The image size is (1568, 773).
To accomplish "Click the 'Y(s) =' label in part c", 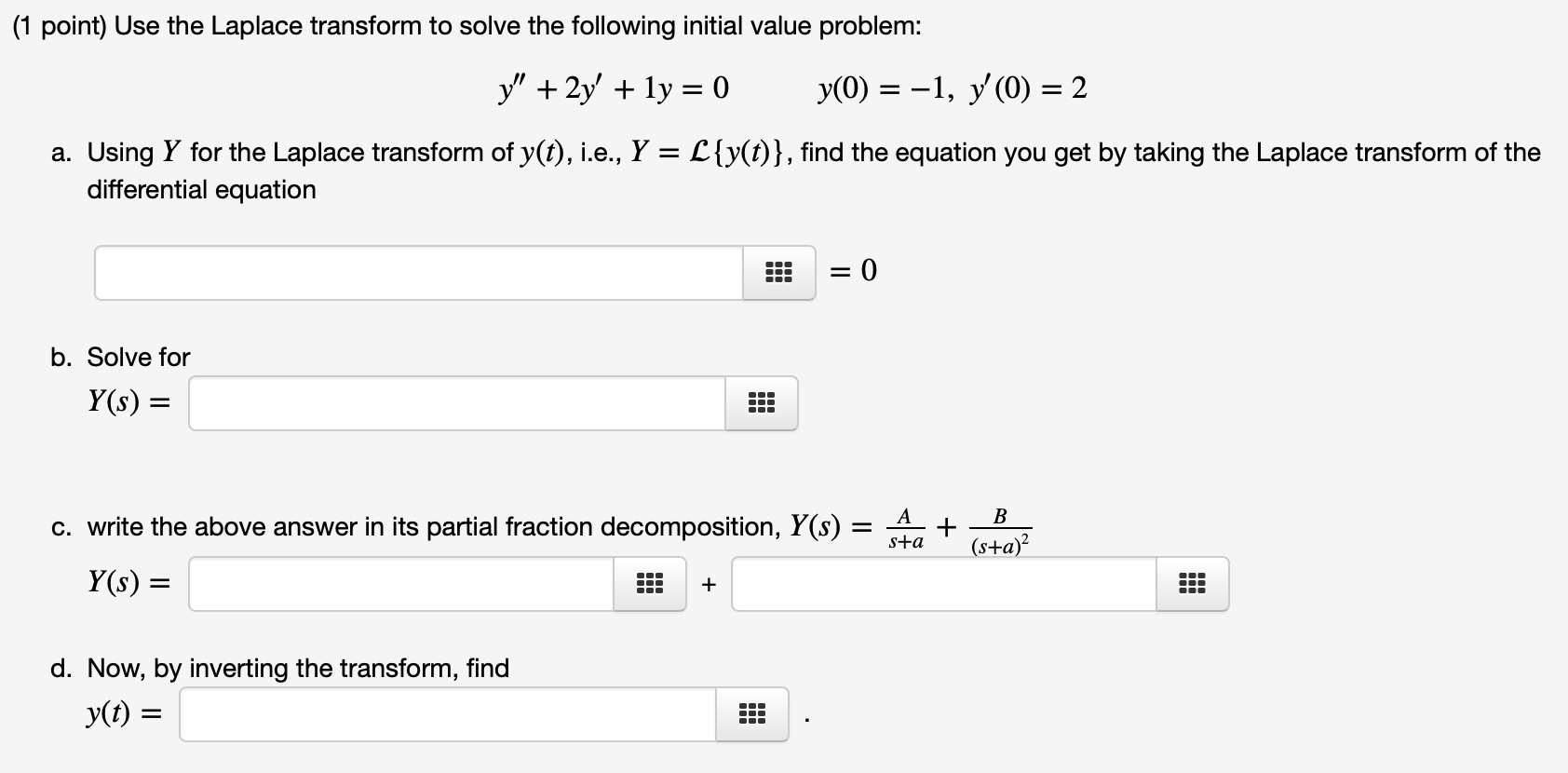I will tap(128, 582).
